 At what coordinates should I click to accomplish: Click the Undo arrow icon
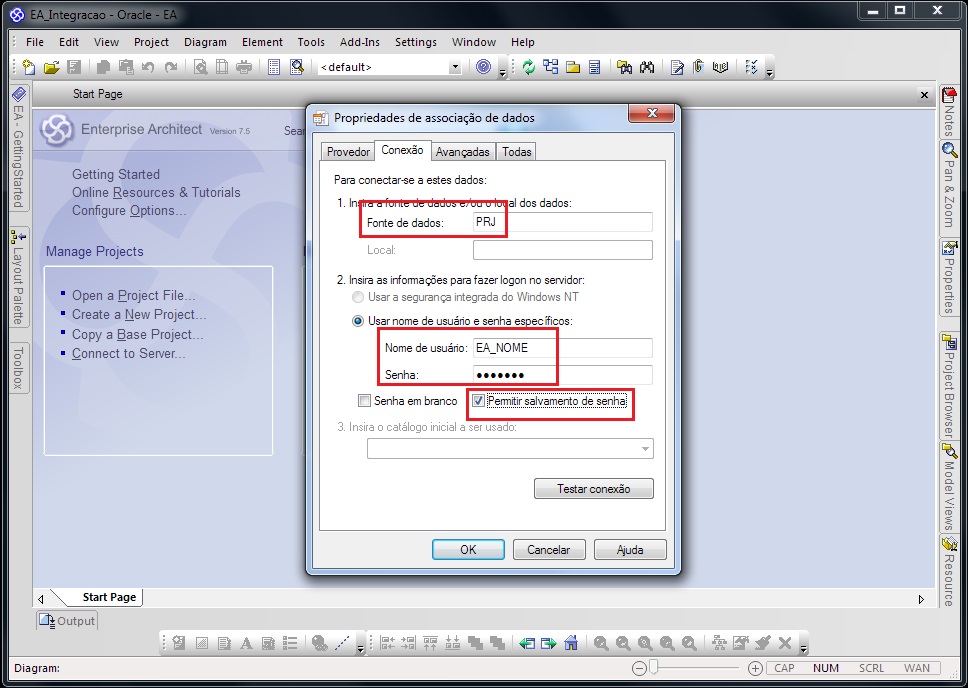[148, 67]
